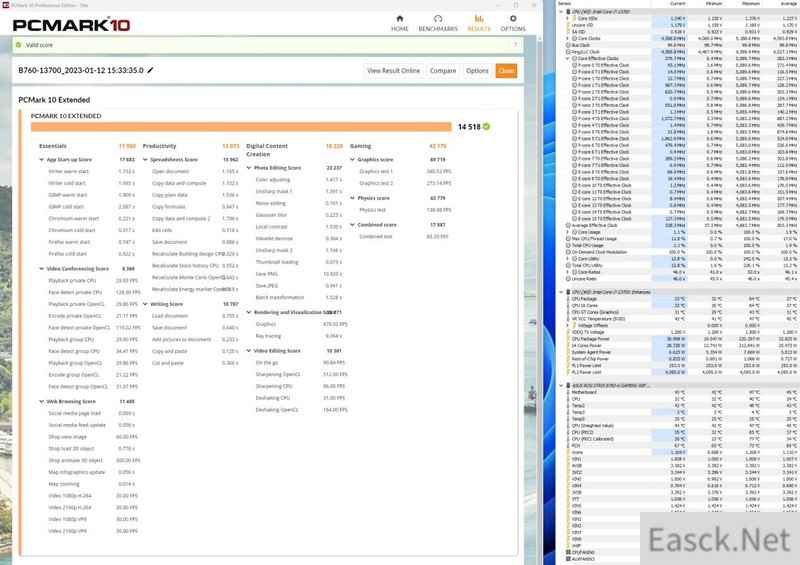The image size is (800, 565).
Task: Click Motherboard temperature sensor icon
Action: pyautogui.click(x=568, y=392)
